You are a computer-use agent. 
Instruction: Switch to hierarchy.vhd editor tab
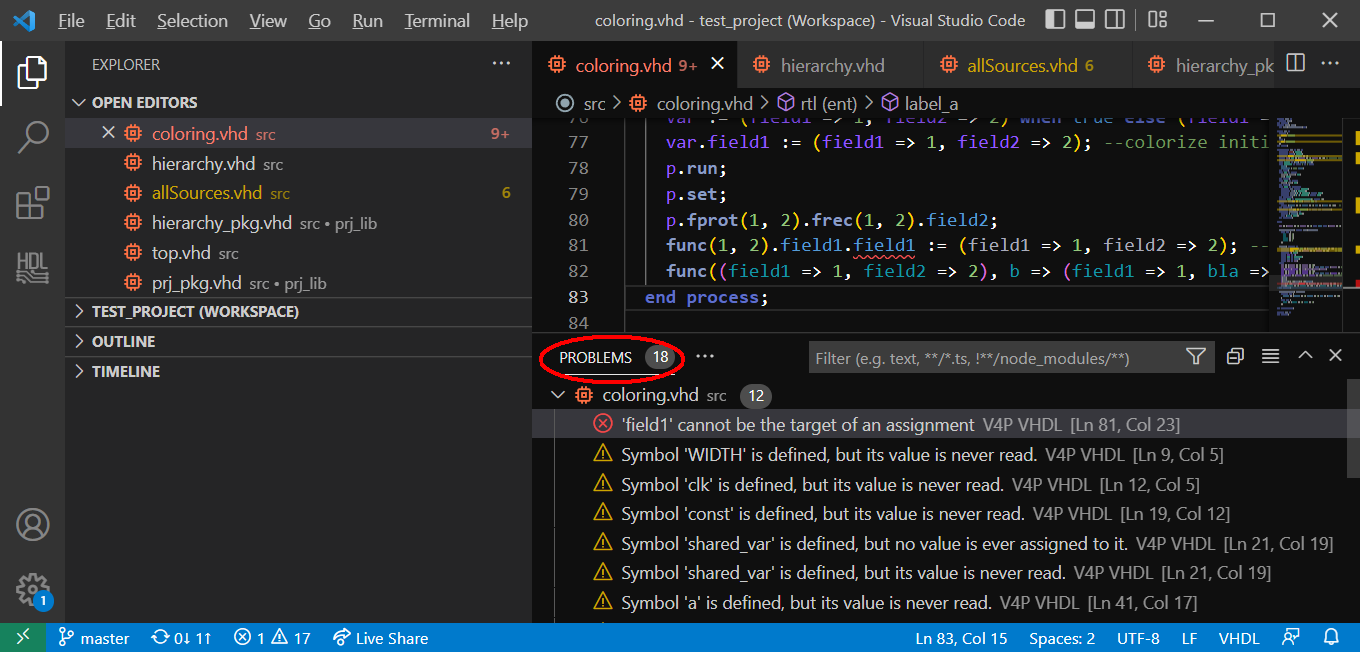click(831, 65)
